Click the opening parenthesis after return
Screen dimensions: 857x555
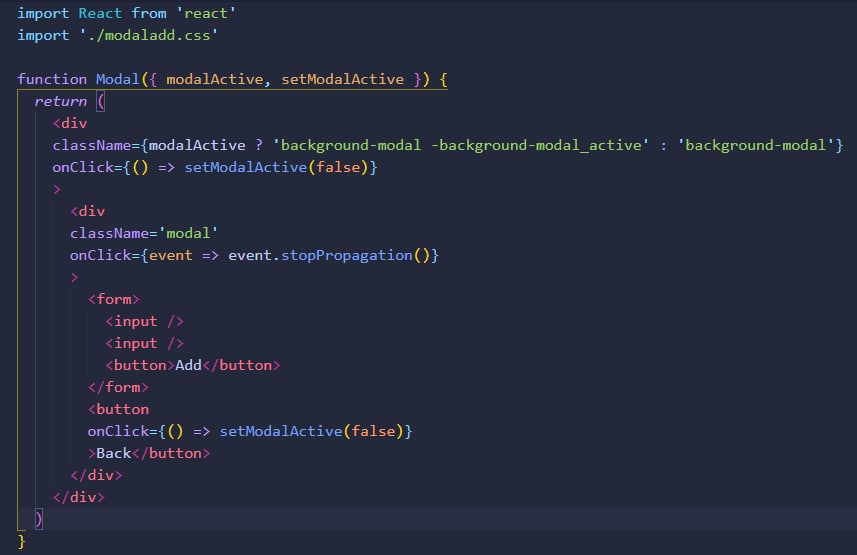pos(101,102)
